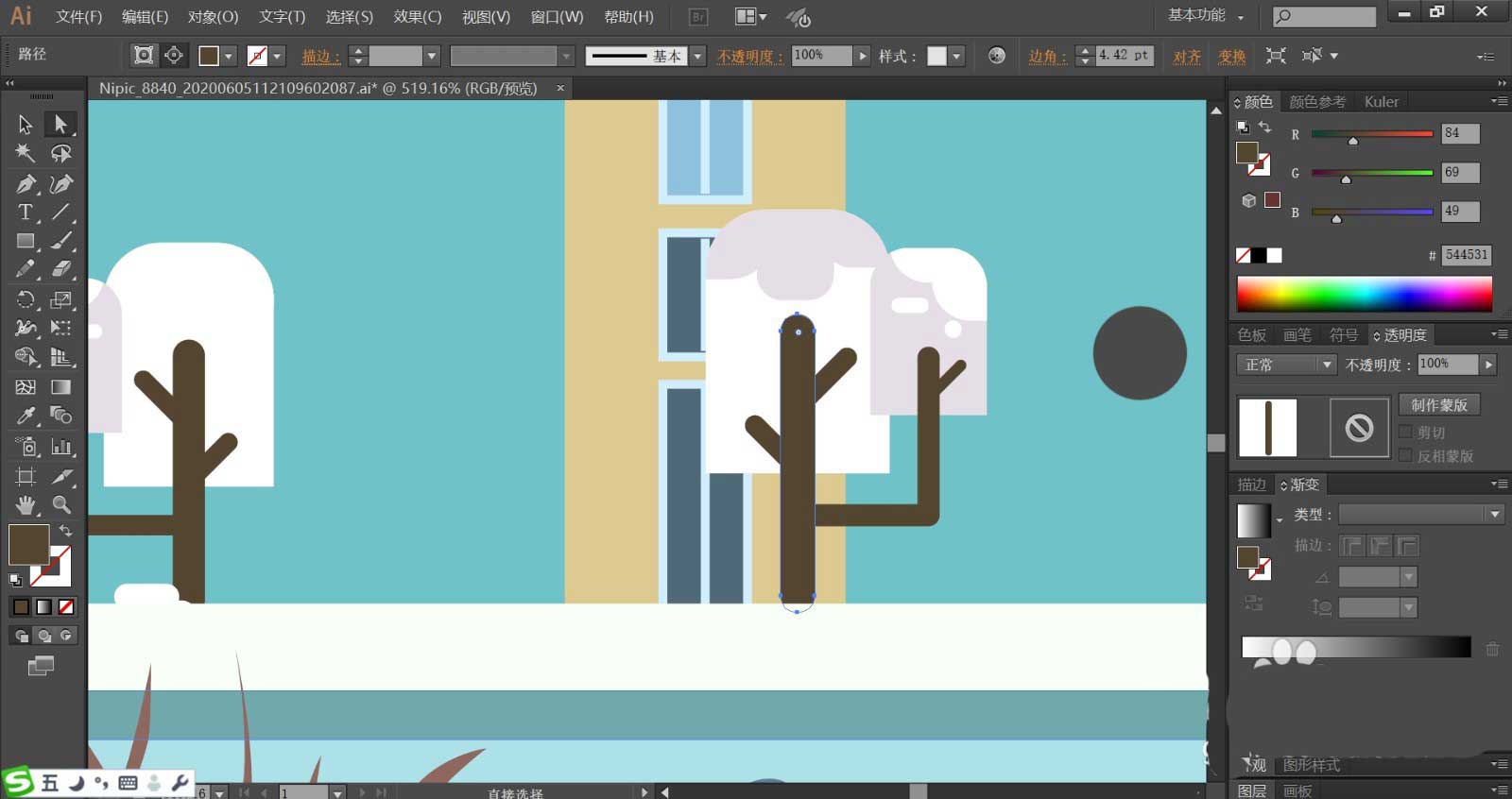This screenshot has height=799, width=1512.
Task: Select the Magic Wand tool
Action: click(x=26, y=153)
